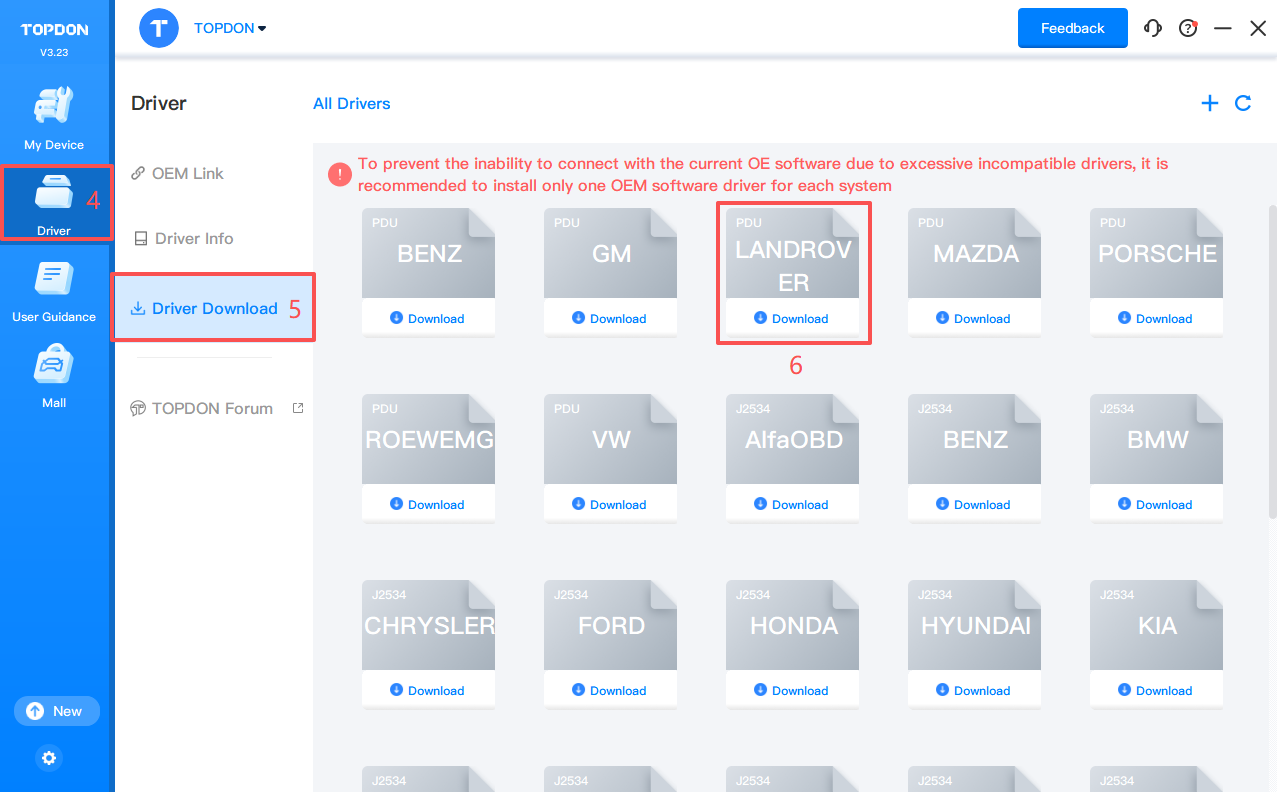Expand the TOPDON account dropdown
The image size is (1277, 792).
tap(230, 28)
